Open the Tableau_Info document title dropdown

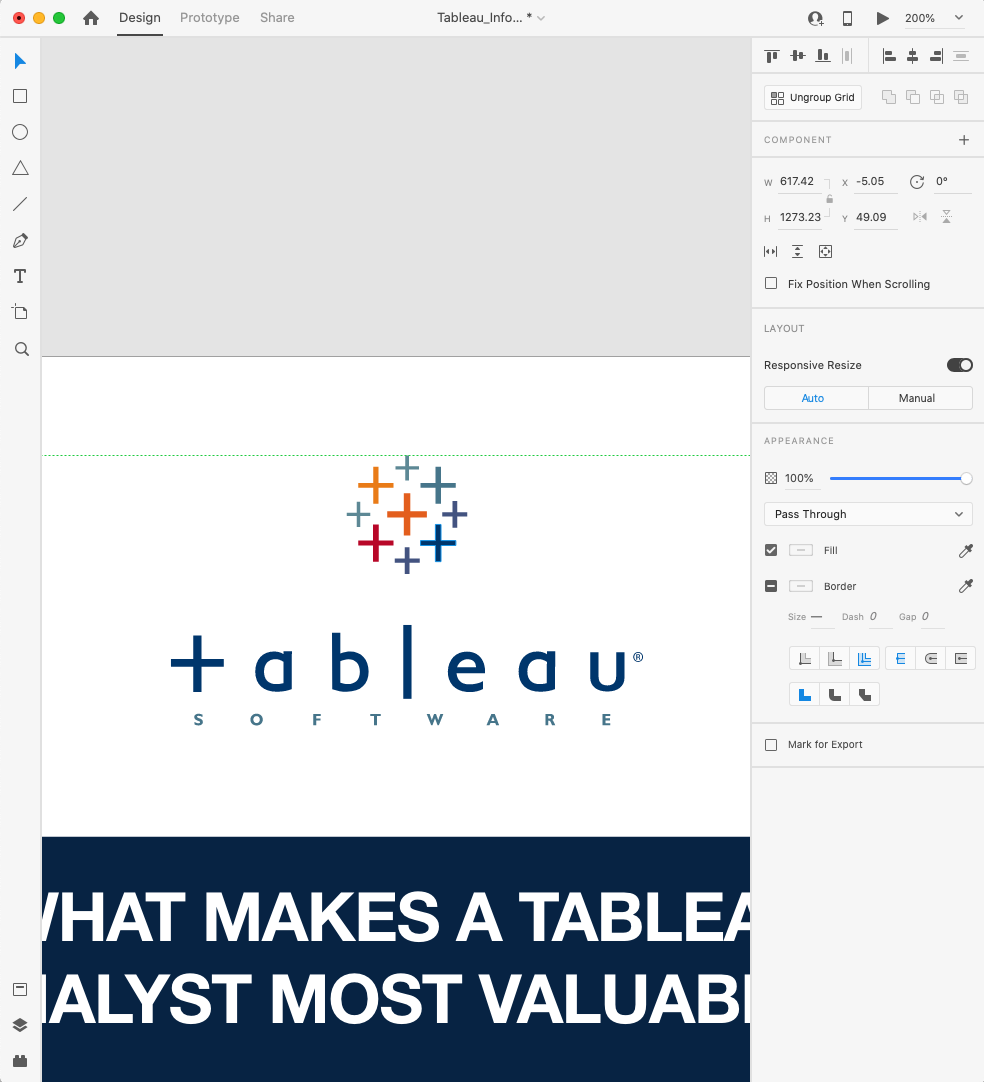pos(491,18)
